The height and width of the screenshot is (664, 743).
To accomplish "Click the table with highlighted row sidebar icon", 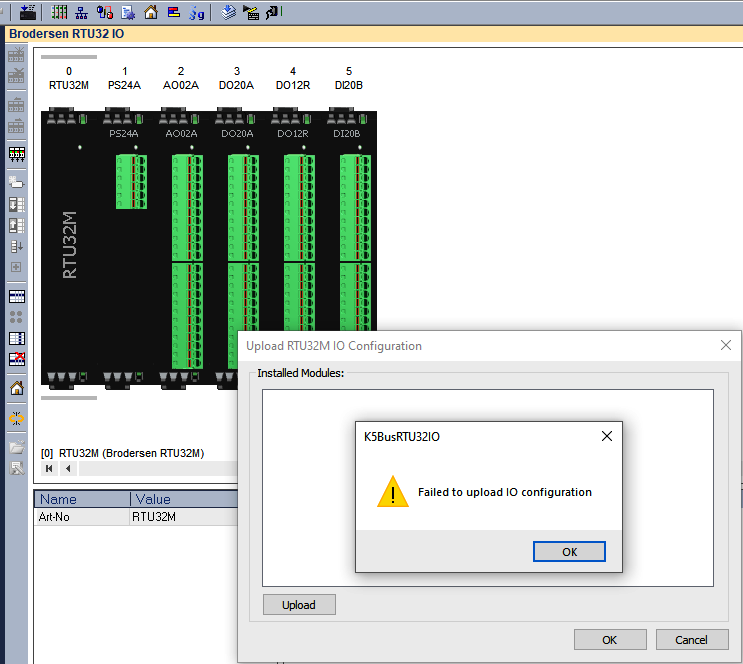I will (17, 297).
